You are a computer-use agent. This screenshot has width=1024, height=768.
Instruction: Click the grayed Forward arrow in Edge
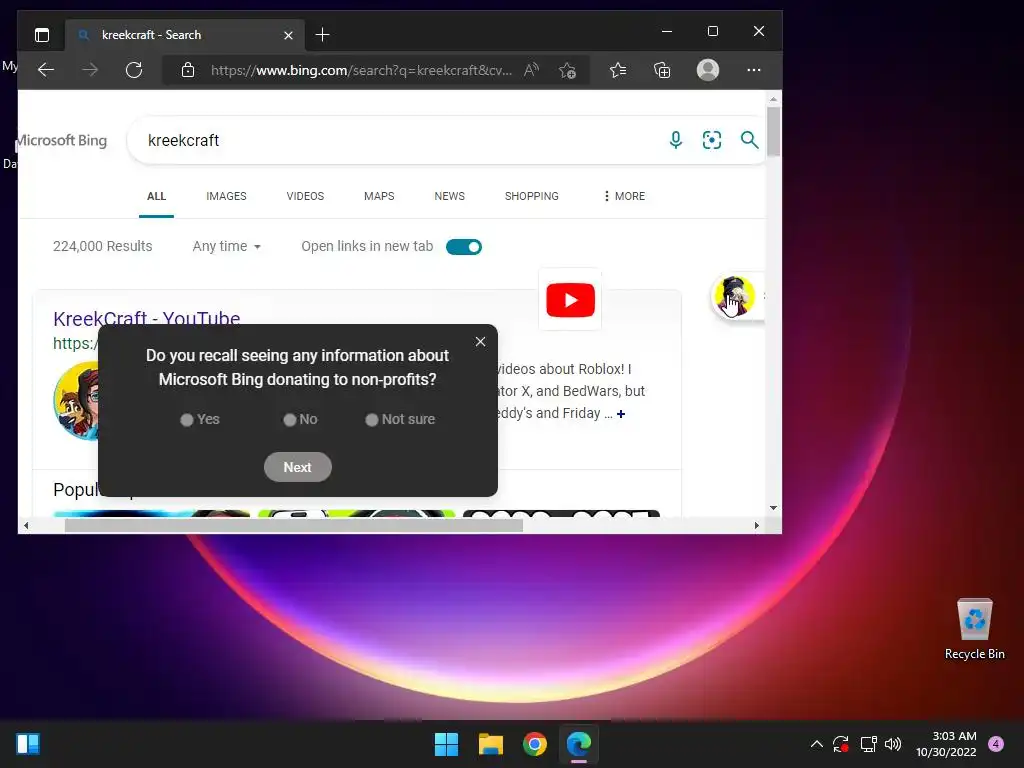coord(90,70)
